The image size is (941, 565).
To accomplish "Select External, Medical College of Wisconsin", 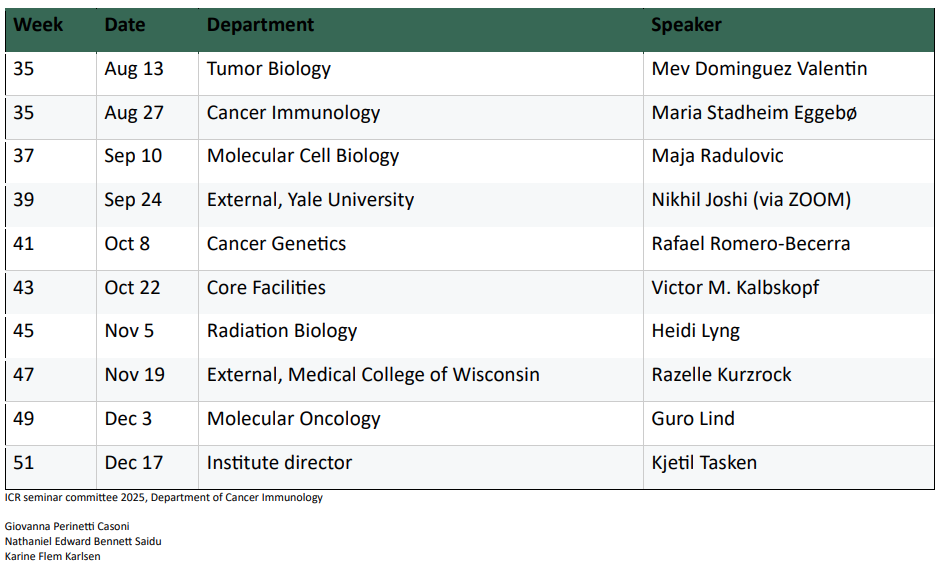I will coord(373,375).
